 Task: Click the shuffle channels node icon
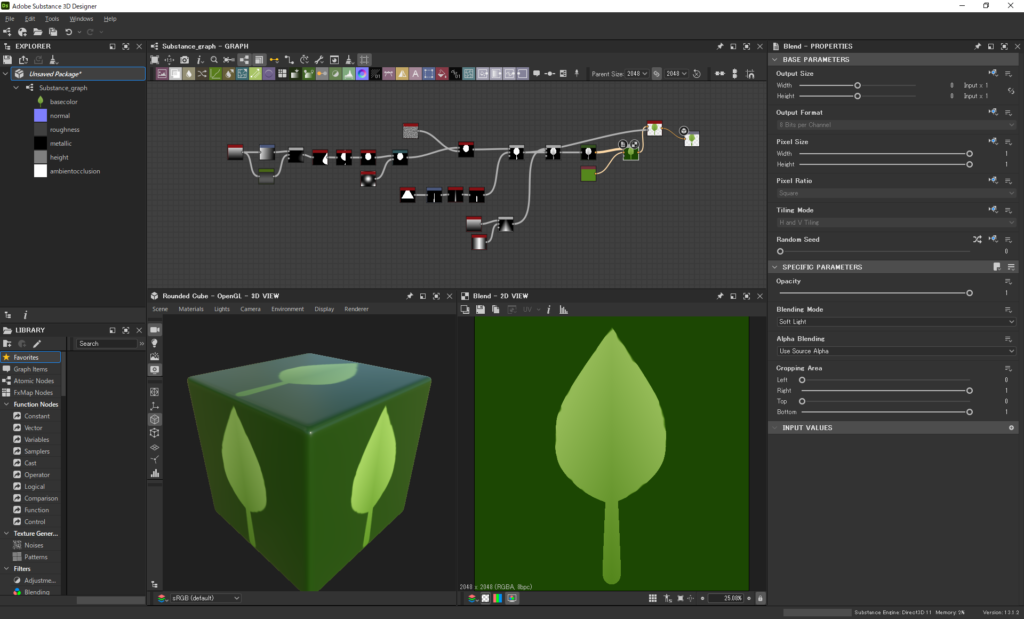202,74
